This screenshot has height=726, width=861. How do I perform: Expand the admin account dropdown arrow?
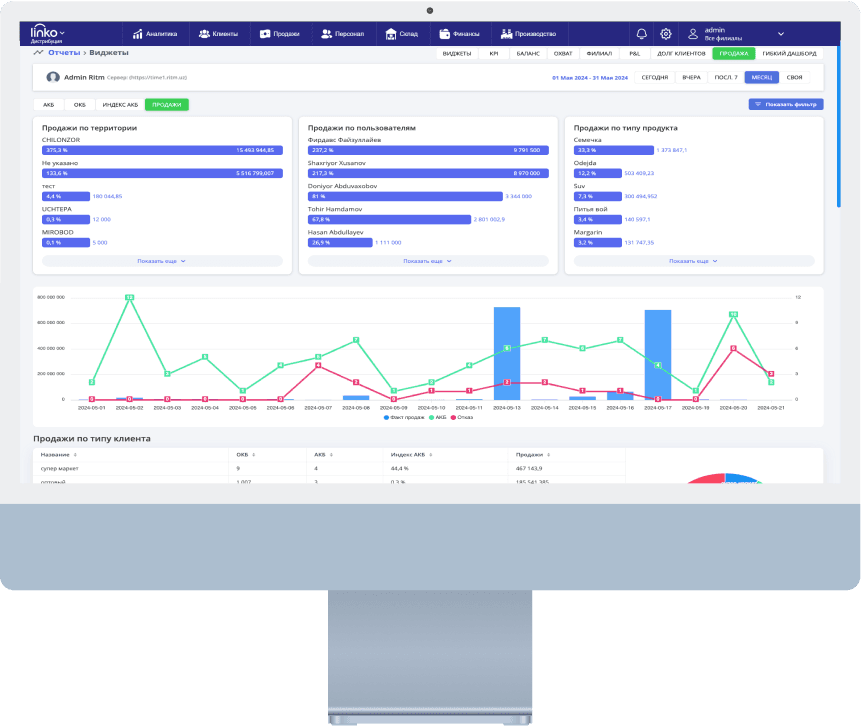coord(781,33)
